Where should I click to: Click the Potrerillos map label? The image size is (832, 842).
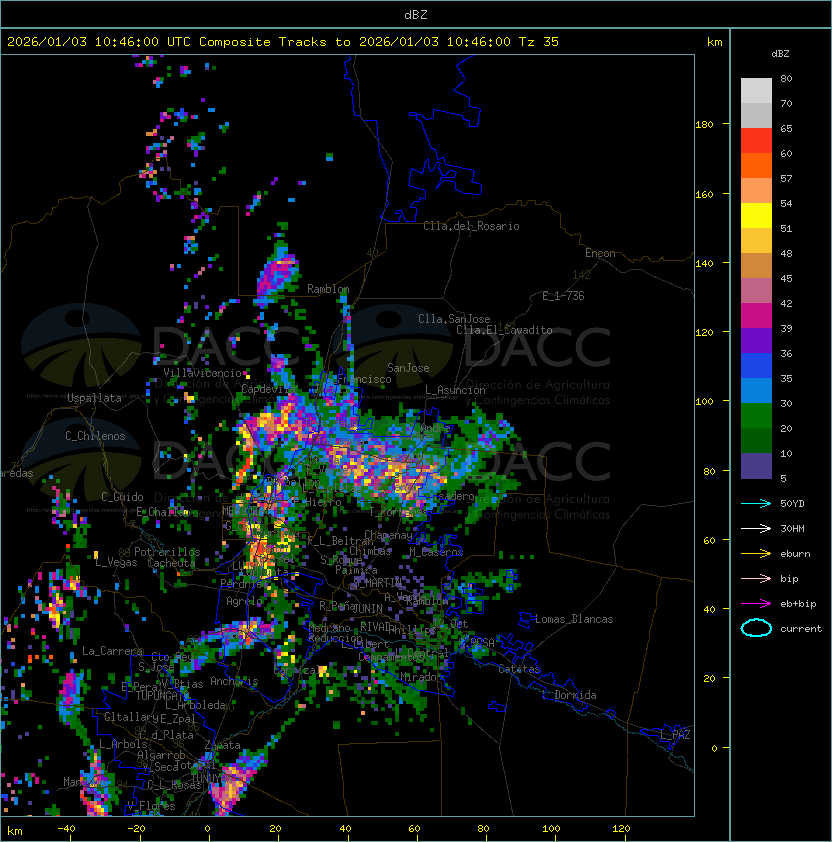click(167, 552)
